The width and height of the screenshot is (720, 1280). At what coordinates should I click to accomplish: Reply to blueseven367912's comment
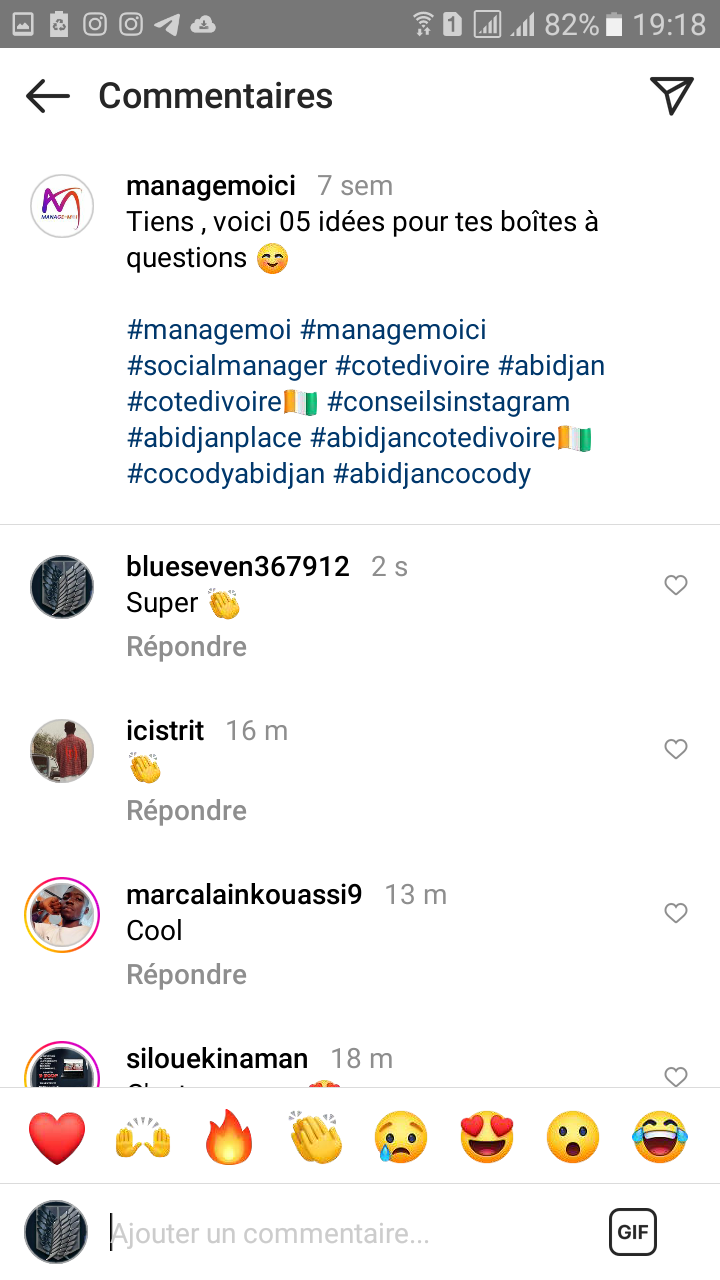[x=186, y=647]
